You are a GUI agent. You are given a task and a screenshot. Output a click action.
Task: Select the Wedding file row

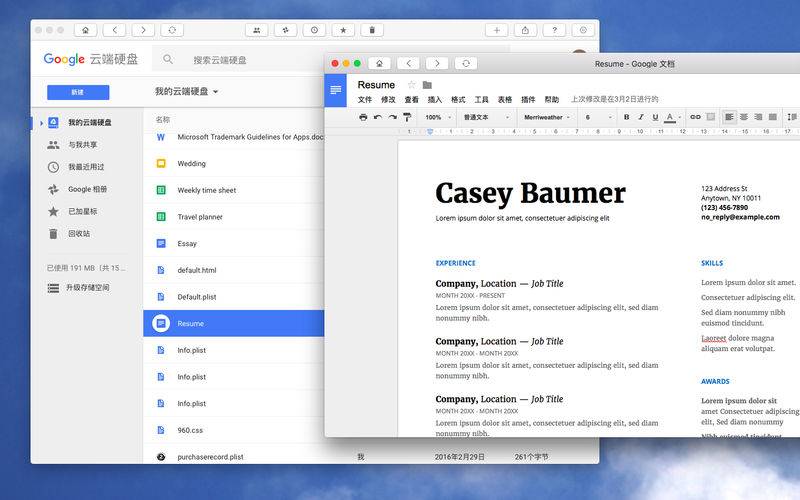[x=234, y=164]
